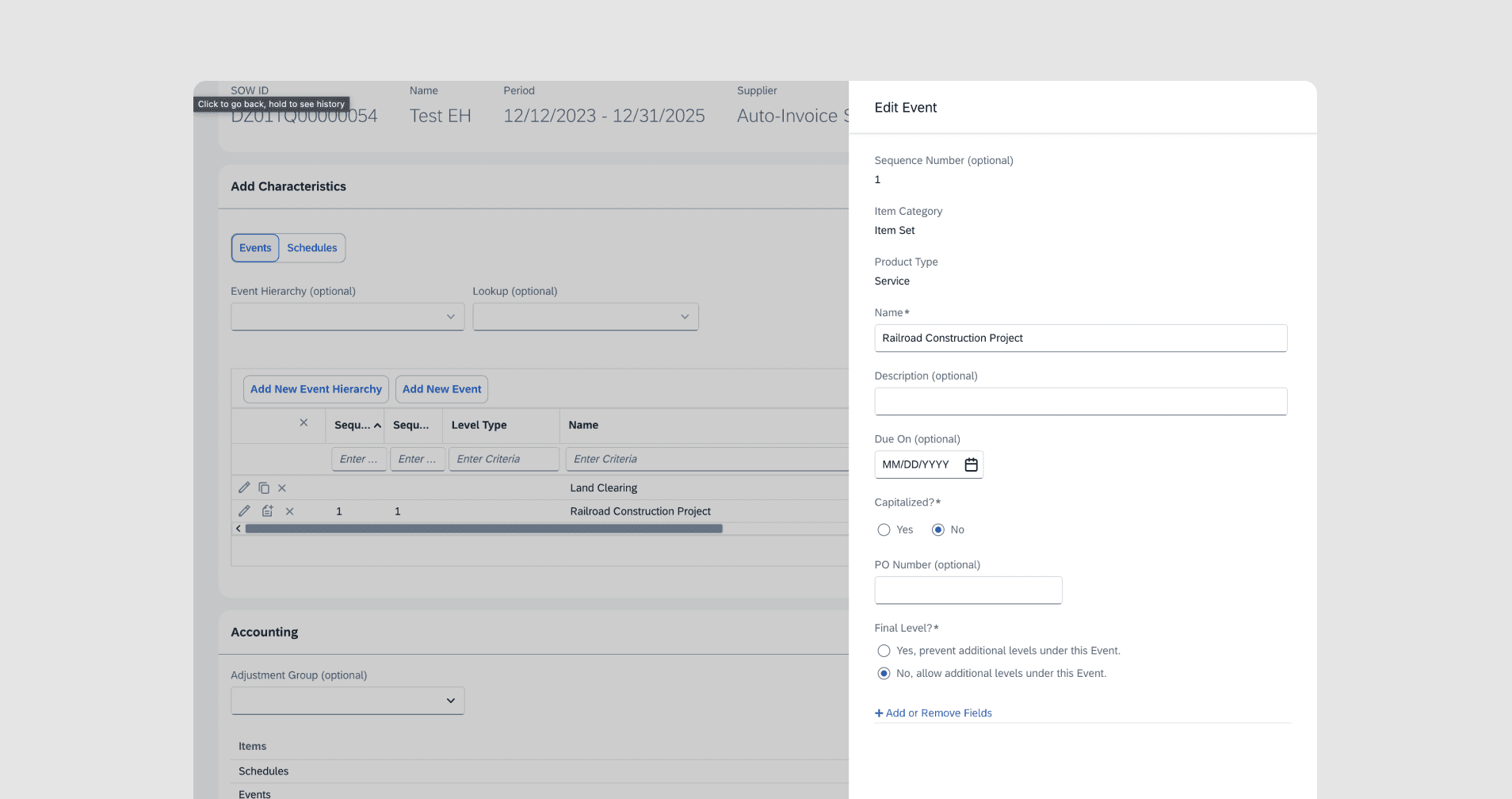This screenshot has width=1512, height=799.
Task: Click the second Sequ column header
Action: pyautogui.click(x=414, y=426)
